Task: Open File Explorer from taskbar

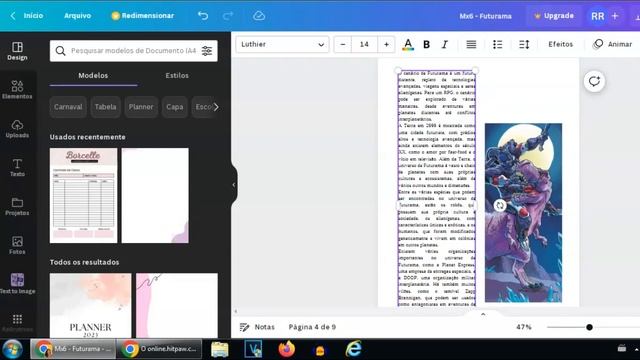Action: 220,349
